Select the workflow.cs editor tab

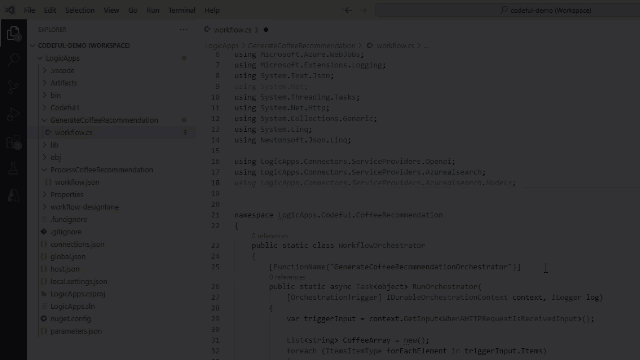[236, 30]
